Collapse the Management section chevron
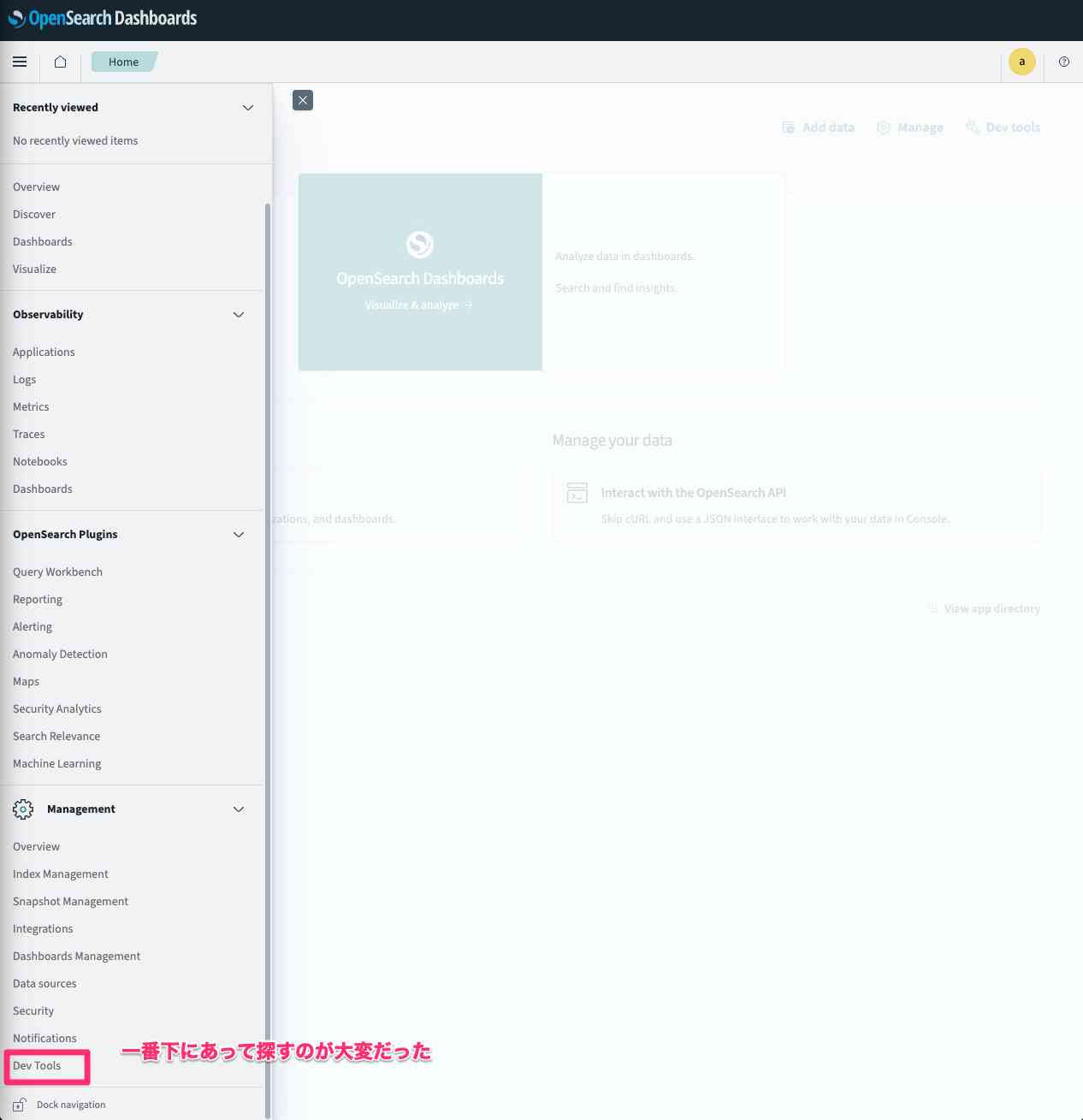This screenshot has width=1083, height=1120. click(239, 809)
